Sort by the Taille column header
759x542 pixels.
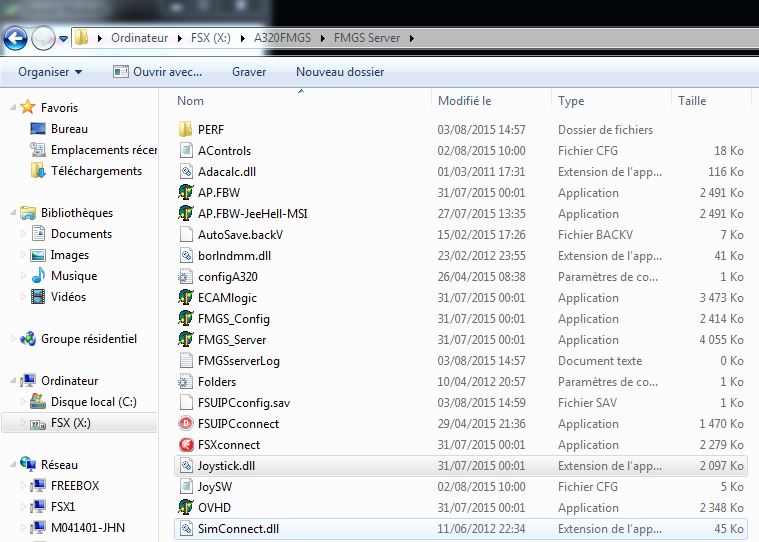[x=692, y=101]
